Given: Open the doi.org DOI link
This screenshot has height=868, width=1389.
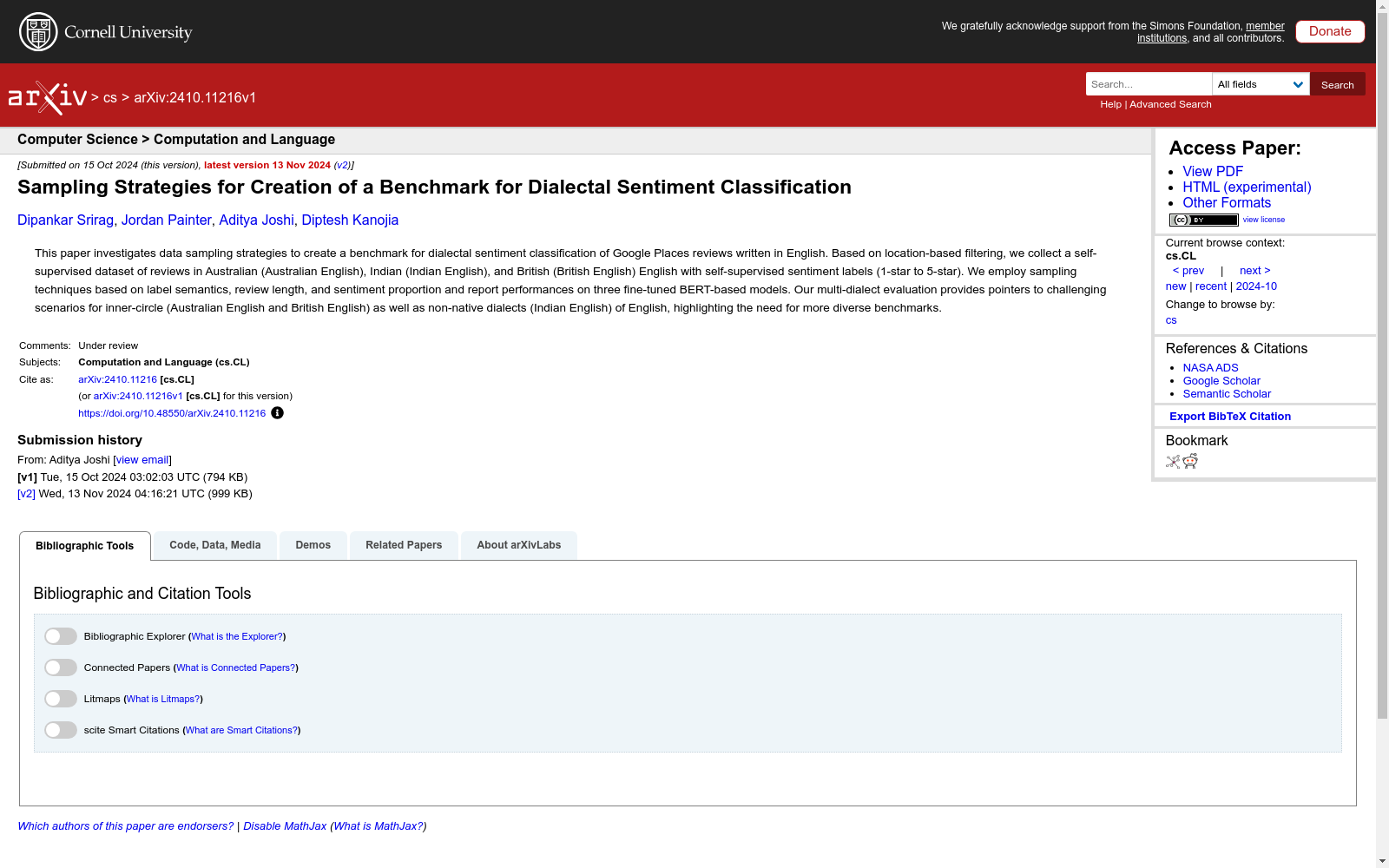Looking at the screenshot, I should 172,413.
